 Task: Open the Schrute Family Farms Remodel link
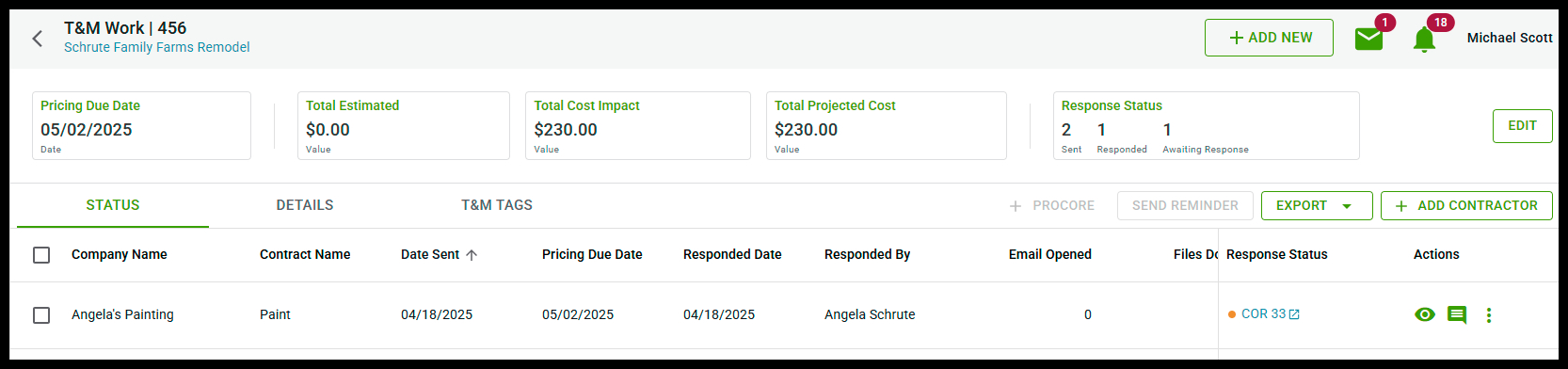[157, 47]
